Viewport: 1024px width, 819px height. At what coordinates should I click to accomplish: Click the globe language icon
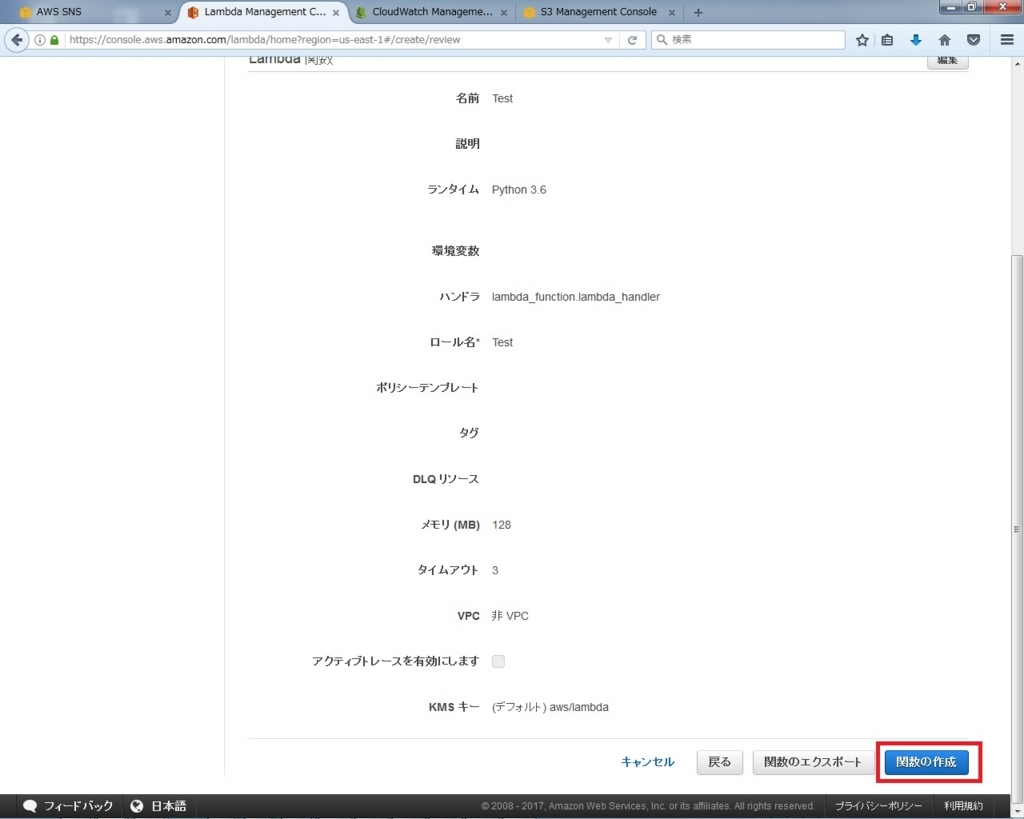click(x=136, y=806)
